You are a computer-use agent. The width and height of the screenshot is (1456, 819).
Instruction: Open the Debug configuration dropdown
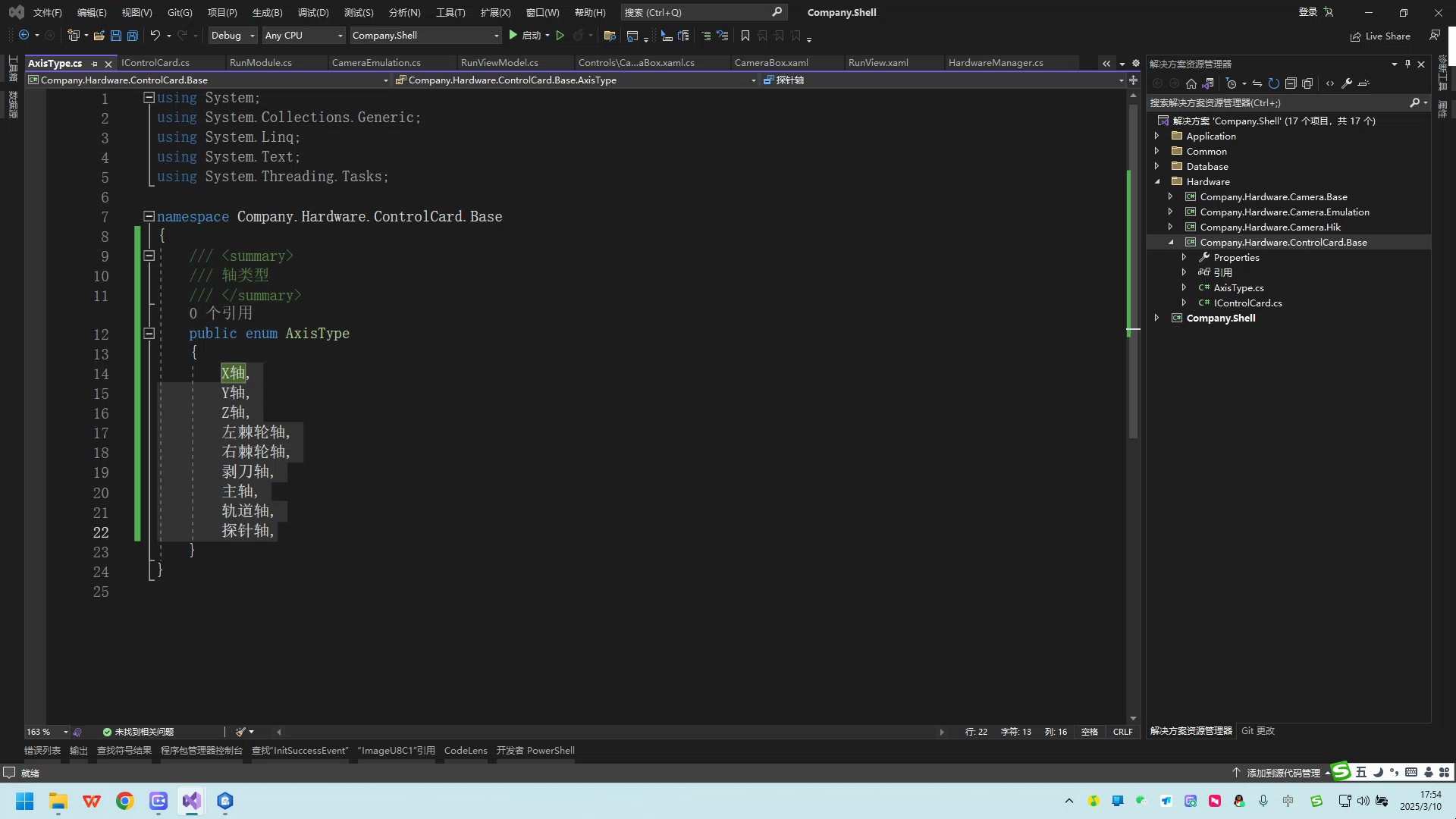tap(252, 35)
